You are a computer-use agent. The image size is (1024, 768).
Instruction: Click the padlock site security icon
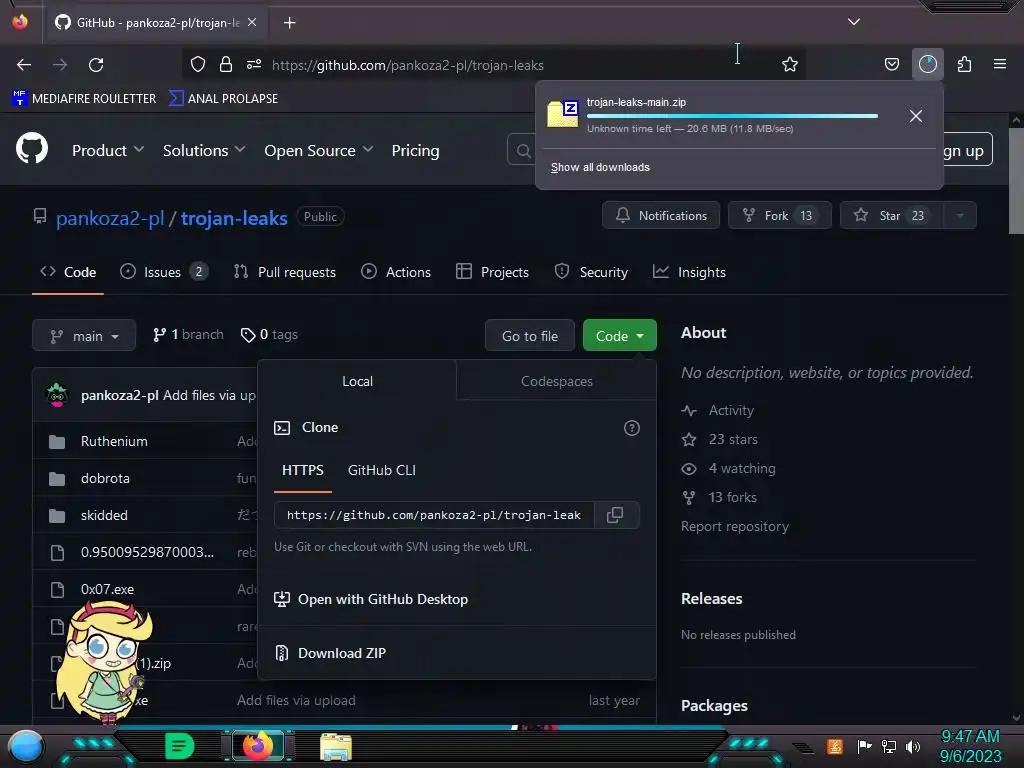(x=226, y=64)
